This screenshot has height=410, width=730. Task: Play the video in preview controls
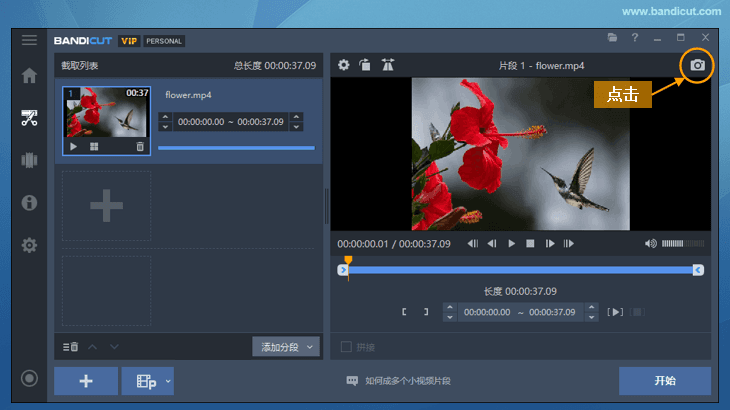pos(511,243)
